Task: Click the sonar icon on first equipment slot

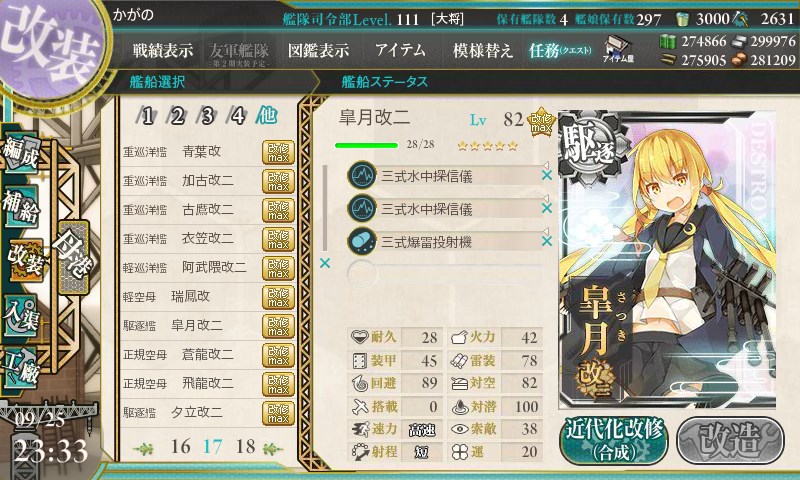Action: [362, 175]
